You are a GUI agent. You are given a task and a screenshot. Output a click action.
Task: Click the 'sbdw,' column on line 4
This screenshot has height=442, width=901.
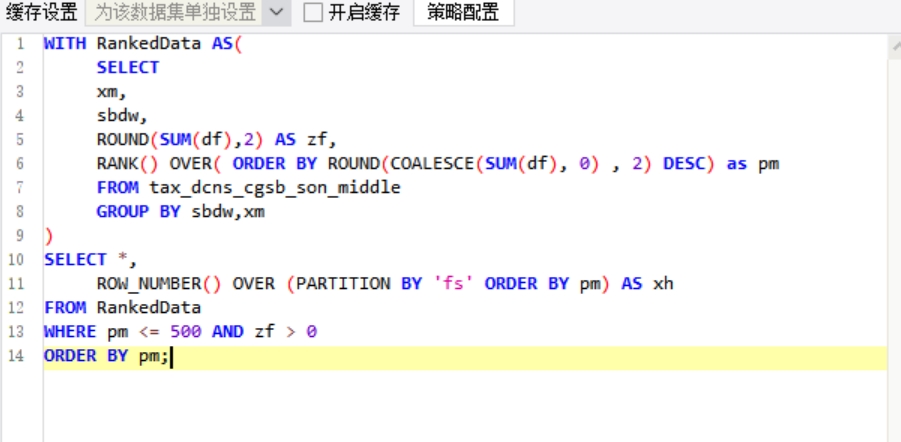pos(122,116)
